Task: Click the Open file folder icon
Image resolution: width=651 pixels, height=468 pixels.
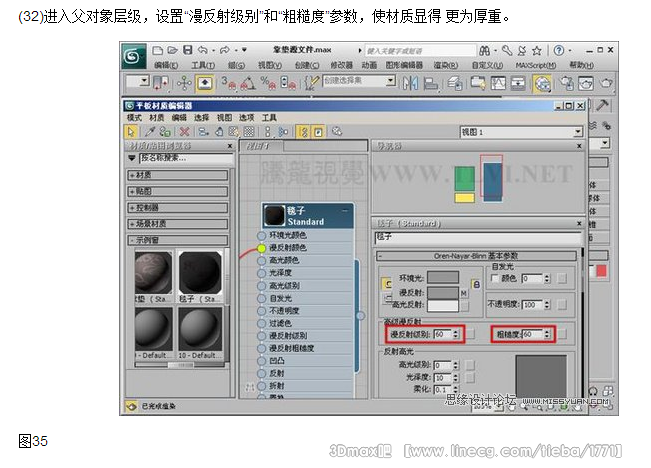Action: click(172, 50)
